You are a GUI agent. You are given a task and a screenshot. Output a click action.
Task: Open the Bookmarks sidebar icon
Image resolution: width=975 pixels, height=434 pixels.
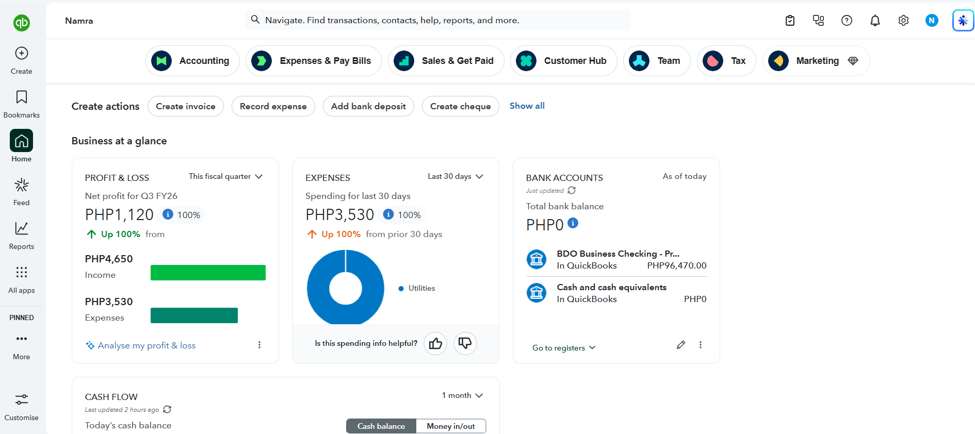[x=21, y=97]
